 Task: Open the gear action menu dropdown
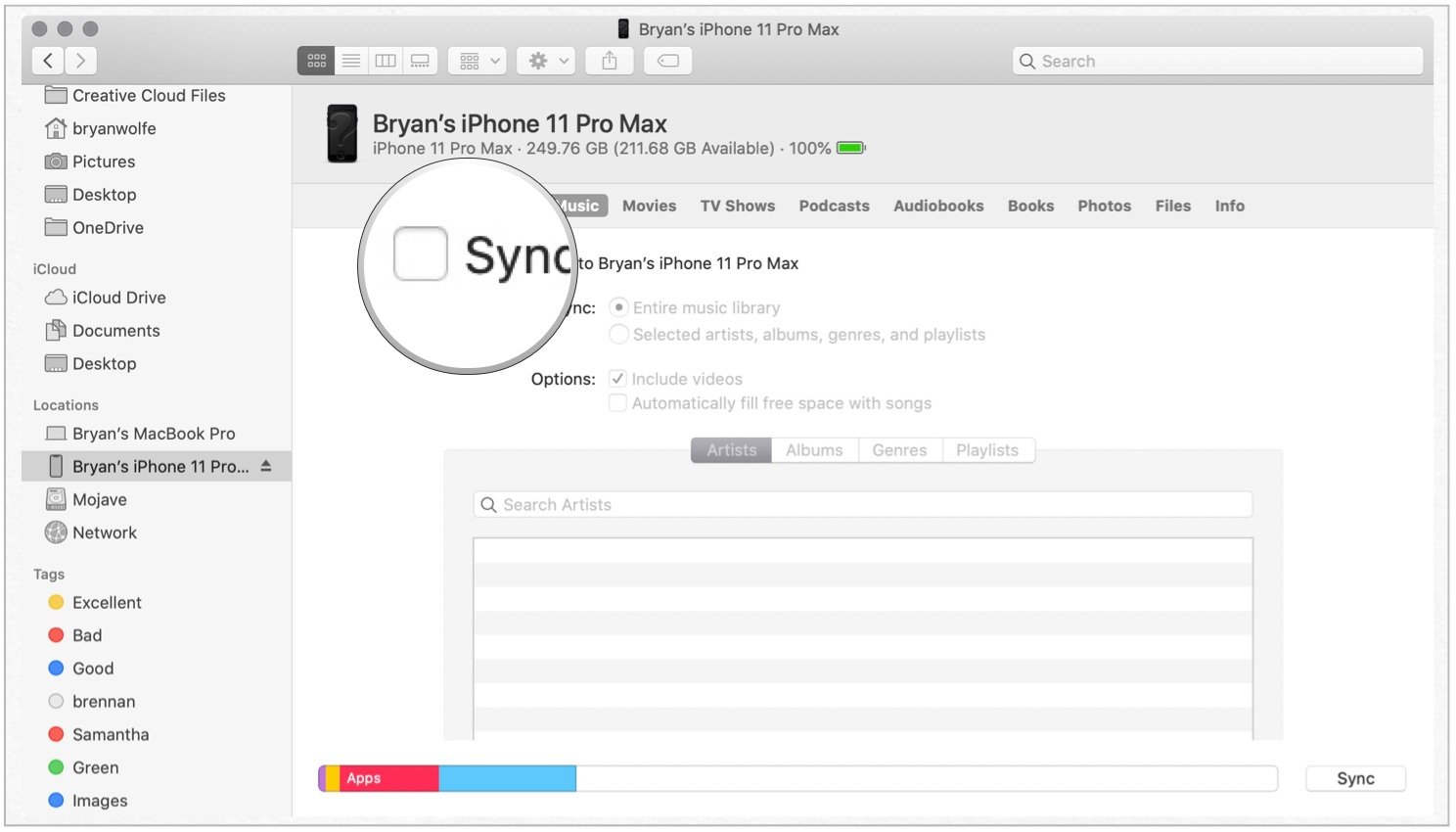[547, 61]
